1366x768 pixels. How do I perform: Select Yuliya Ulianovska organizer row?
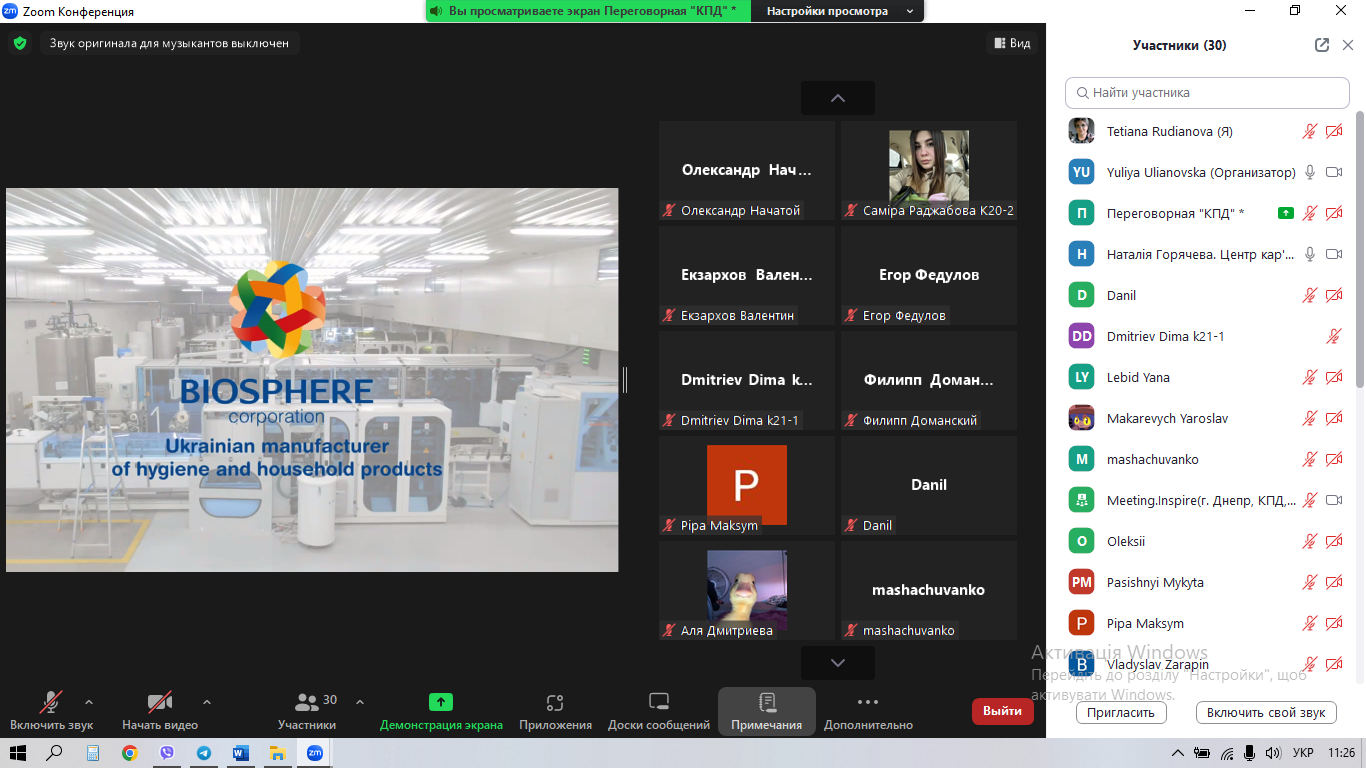(1206, 172)
